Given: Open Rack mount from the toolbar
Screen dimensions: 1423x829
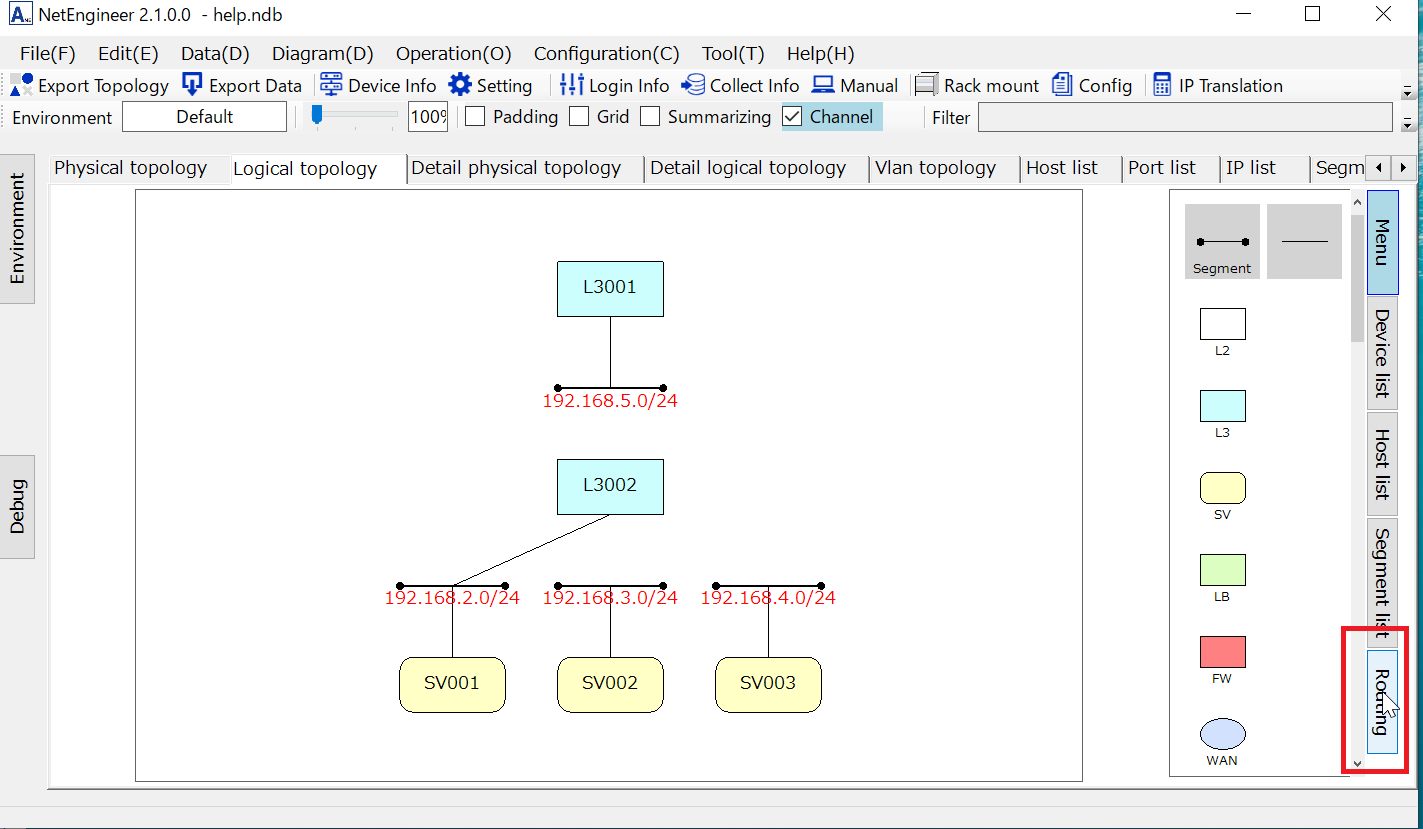Looking at the screenshot, I should click(x=927, y=86).
